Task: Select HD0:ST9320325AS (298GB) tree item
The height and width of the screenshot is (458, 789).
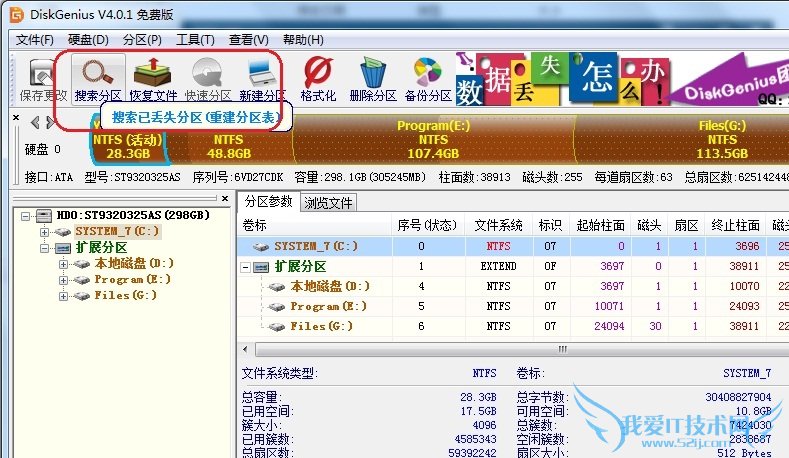Action: [133, 215]
